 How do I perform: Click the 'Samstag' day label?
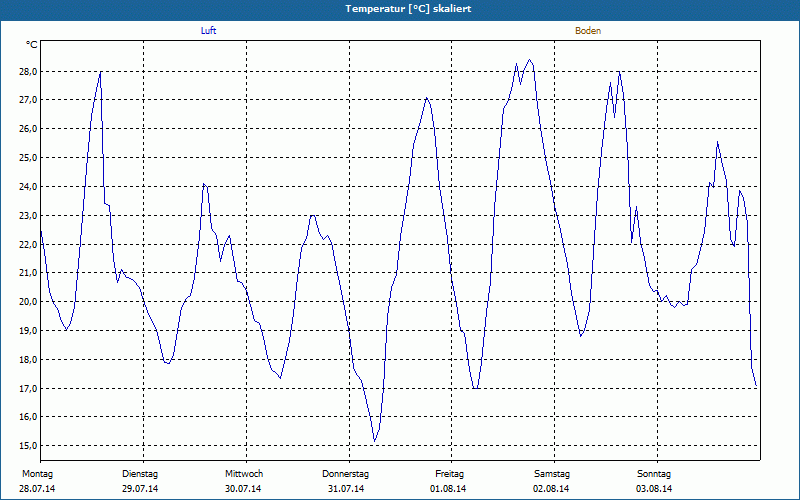pyautogui.click(x=552, y=474)
